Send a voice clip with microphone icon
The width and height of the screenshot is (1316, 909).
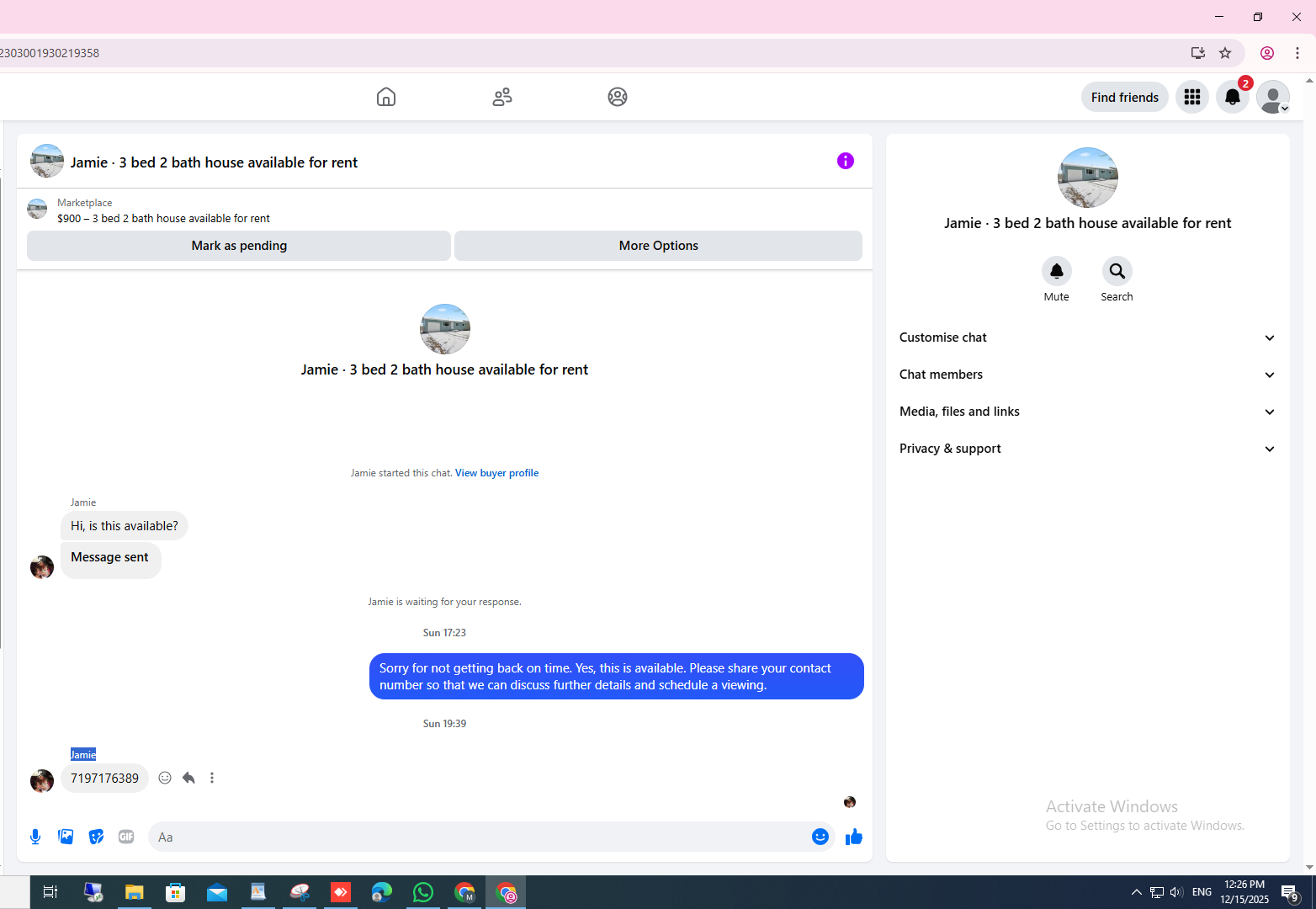[35, 837]
